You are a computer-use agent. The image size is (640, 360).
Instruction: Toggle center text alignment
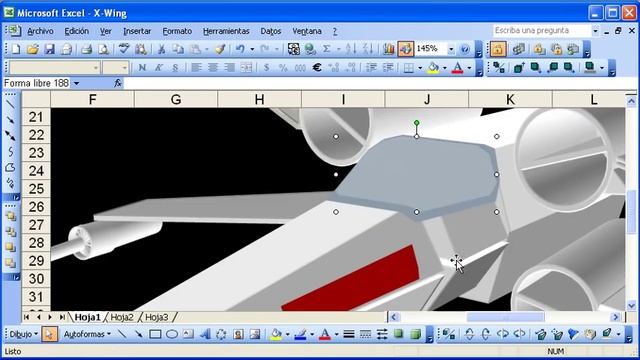tap(213, 67)
